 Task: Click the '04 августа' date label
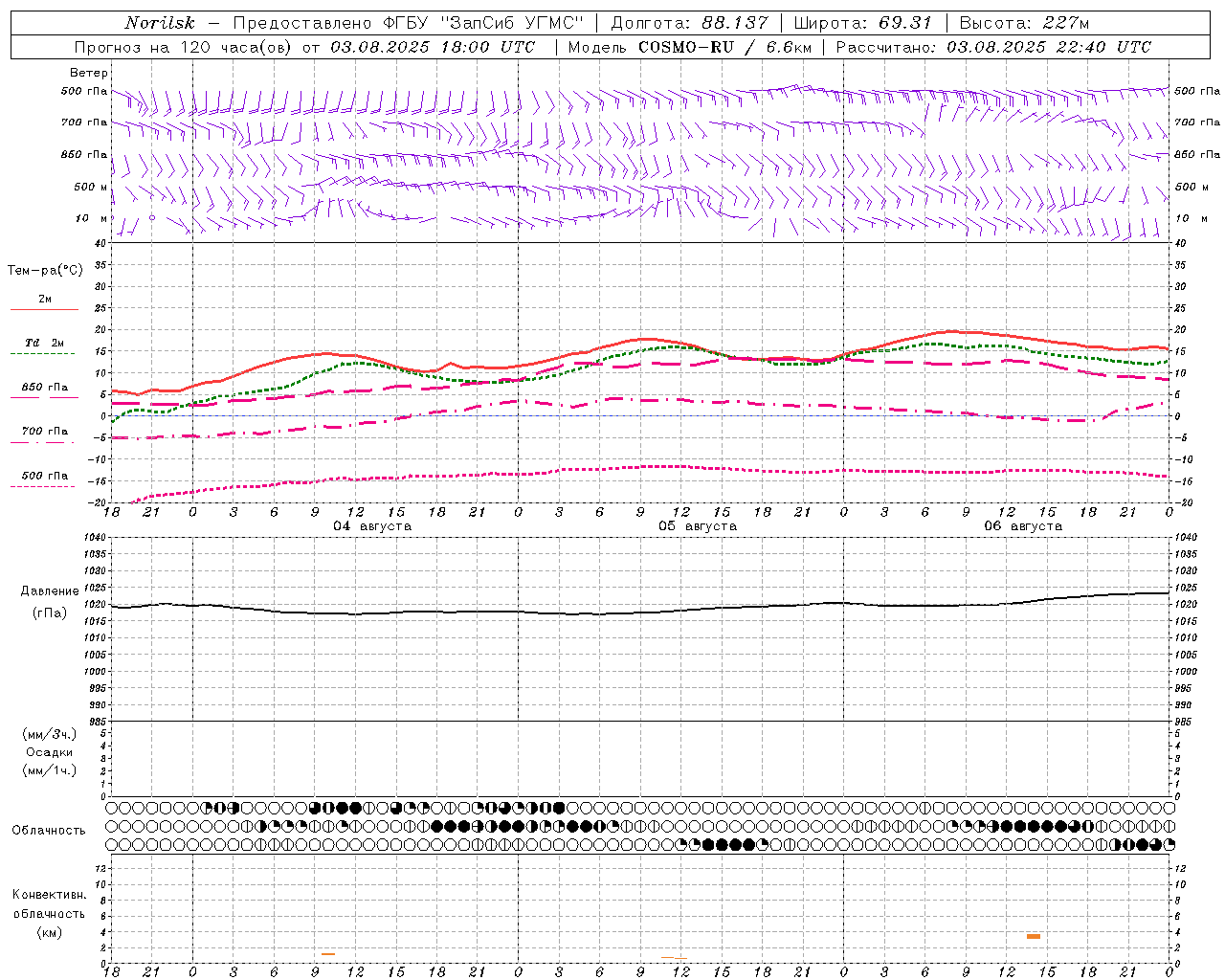point(372,526)
